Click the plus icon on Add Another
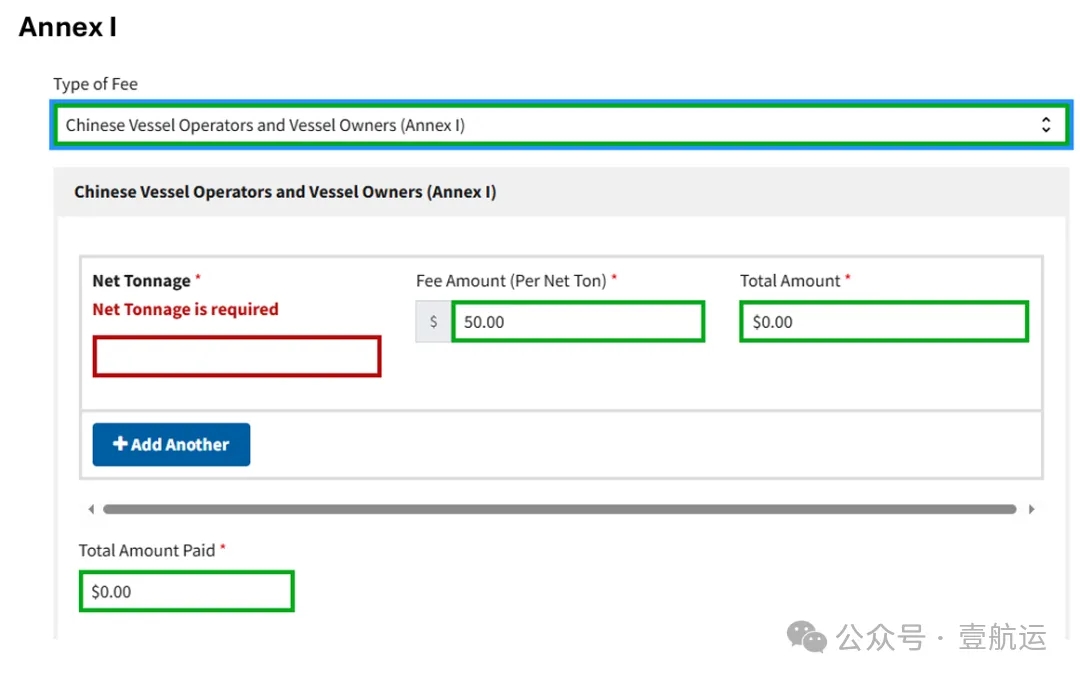 click(x=120, y=445)
